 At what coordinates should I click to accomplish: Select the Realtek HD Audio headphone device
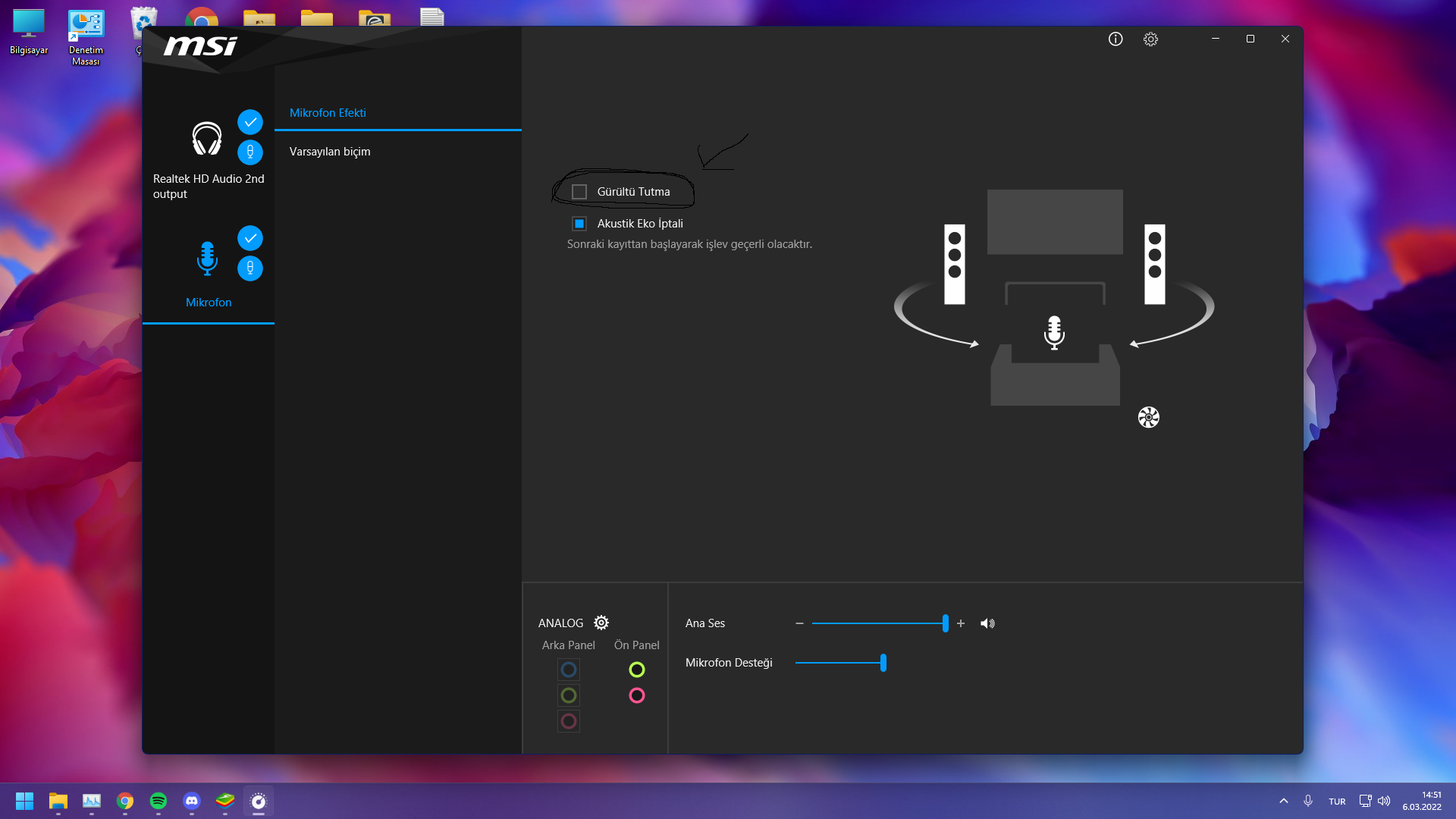(207, 139)
